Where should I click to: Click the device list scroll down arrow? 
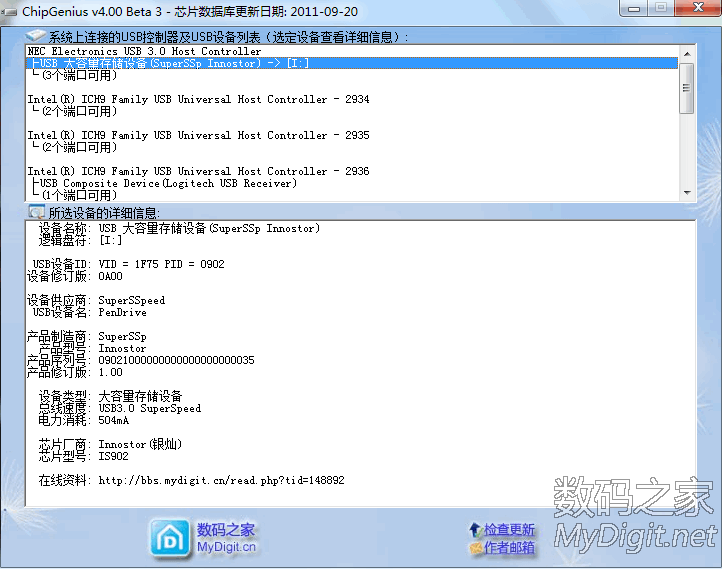point(687,193)
